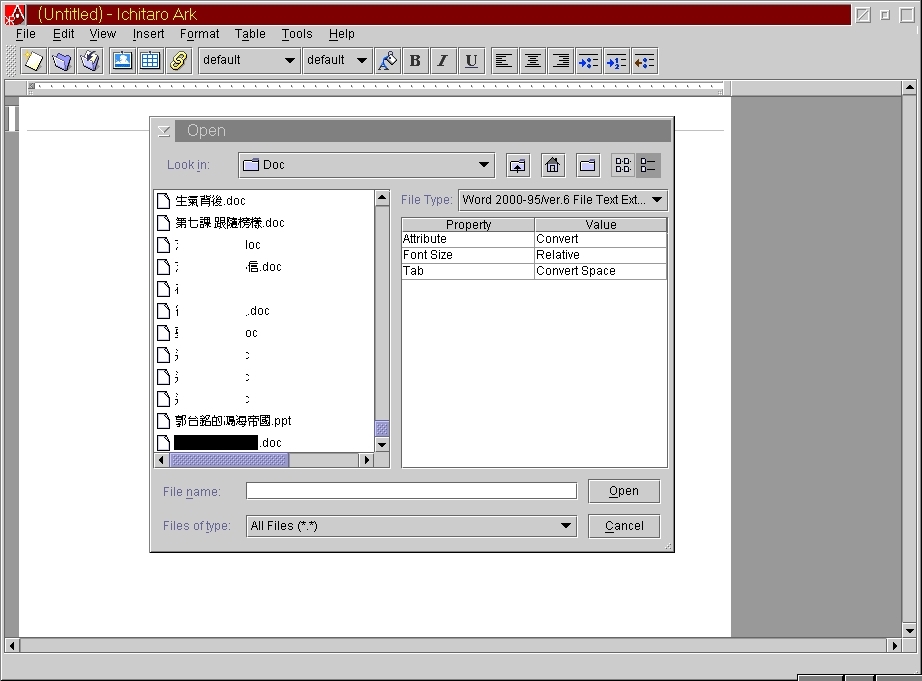Click the 'Relative' value cell
This screenshot has height=681, width=922.
click(601, 255)
